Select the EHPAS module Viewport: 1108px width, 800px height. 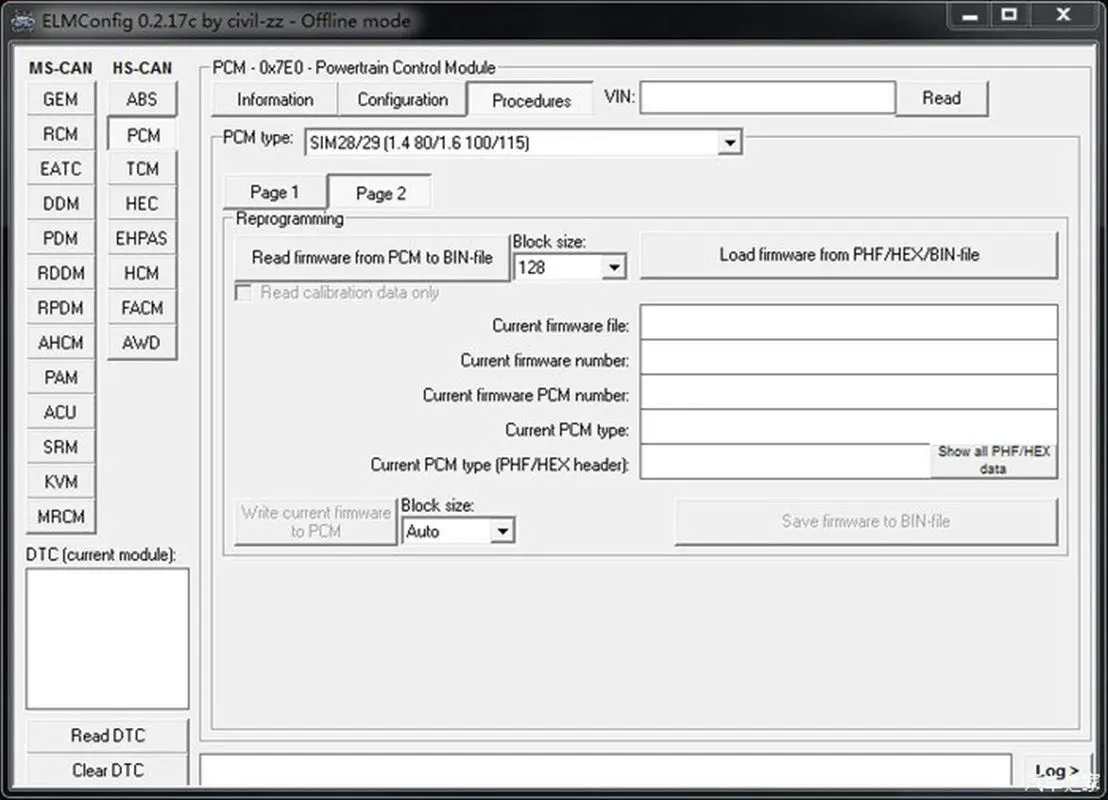tap(142, 238)
